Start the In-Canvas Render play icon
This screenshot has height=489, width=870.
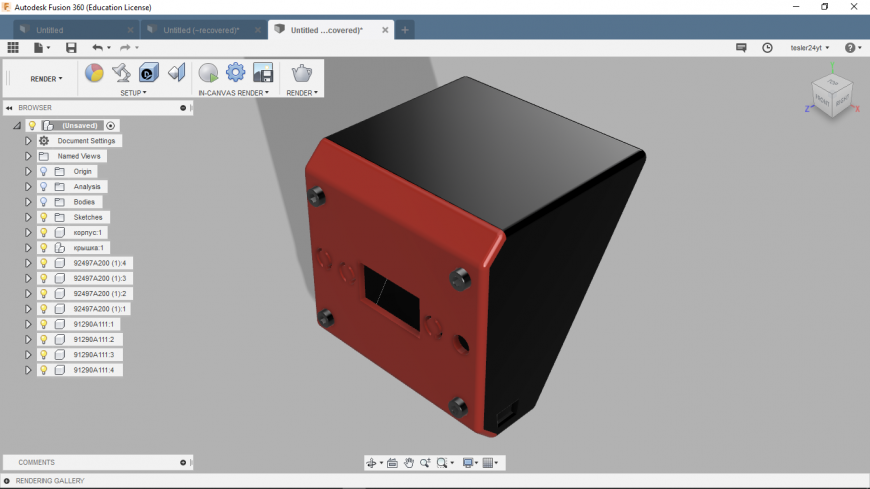208,72
